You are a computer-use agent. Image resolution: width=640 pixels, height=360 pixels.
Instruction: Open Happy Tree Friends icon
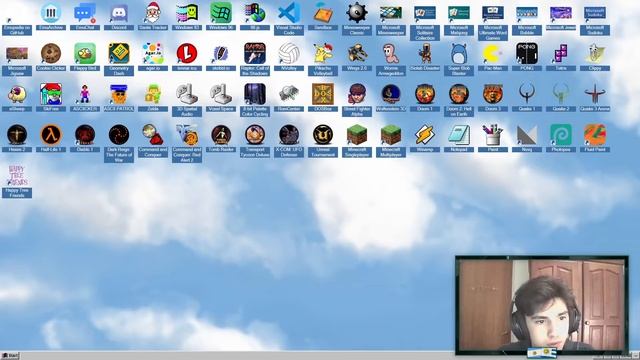pyautogui.click(x=17, y=176)
